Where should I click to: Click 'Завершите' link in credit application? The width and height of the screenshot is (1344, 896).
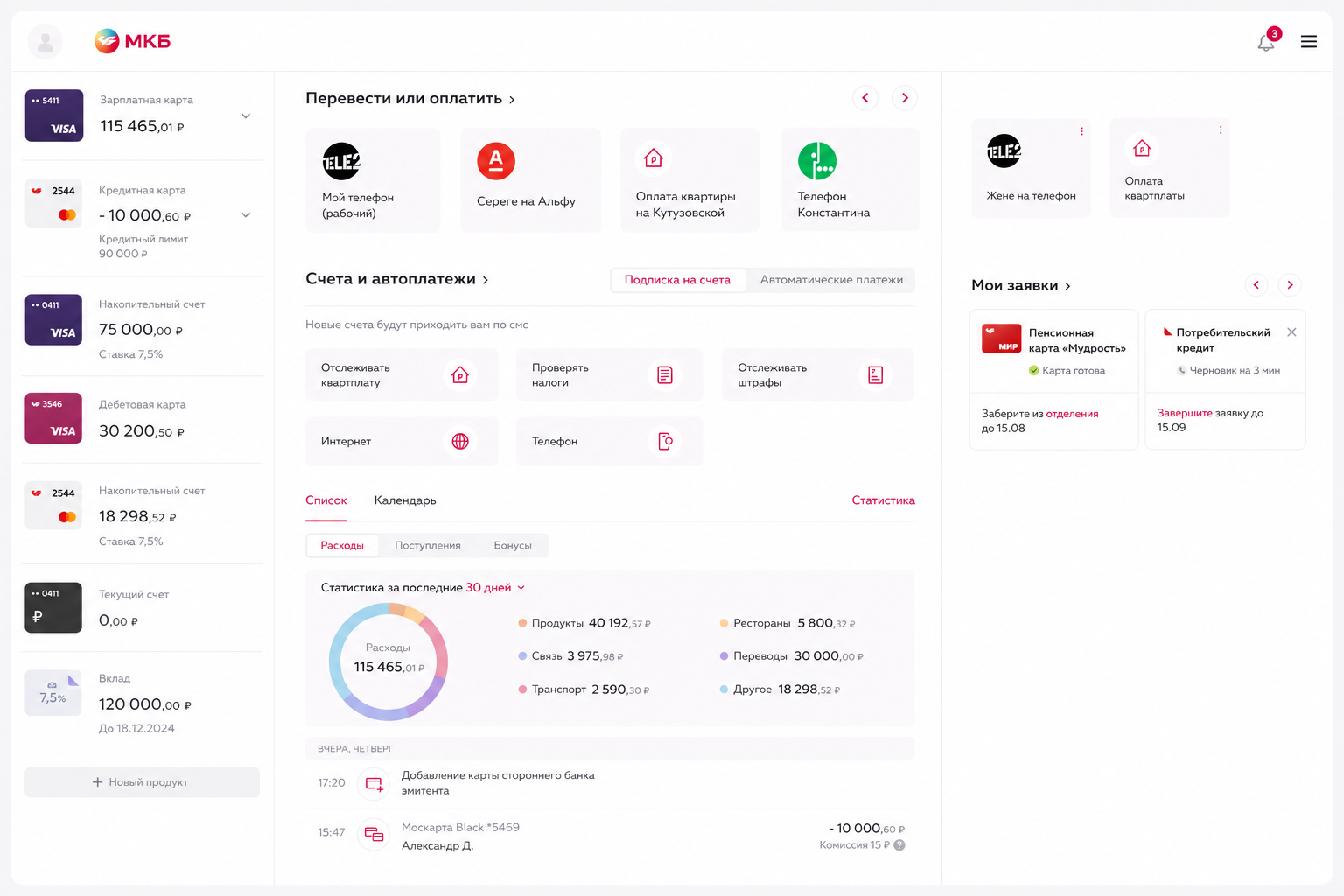pyautogui.click(x=1185, y=413)
